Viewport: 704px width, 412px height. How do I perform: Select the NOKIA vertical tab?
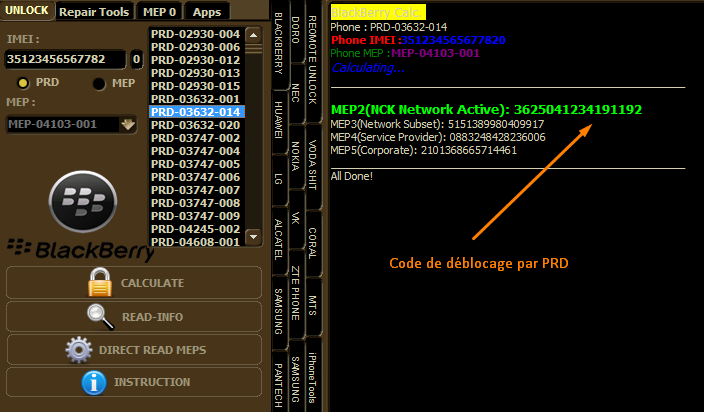295,156
